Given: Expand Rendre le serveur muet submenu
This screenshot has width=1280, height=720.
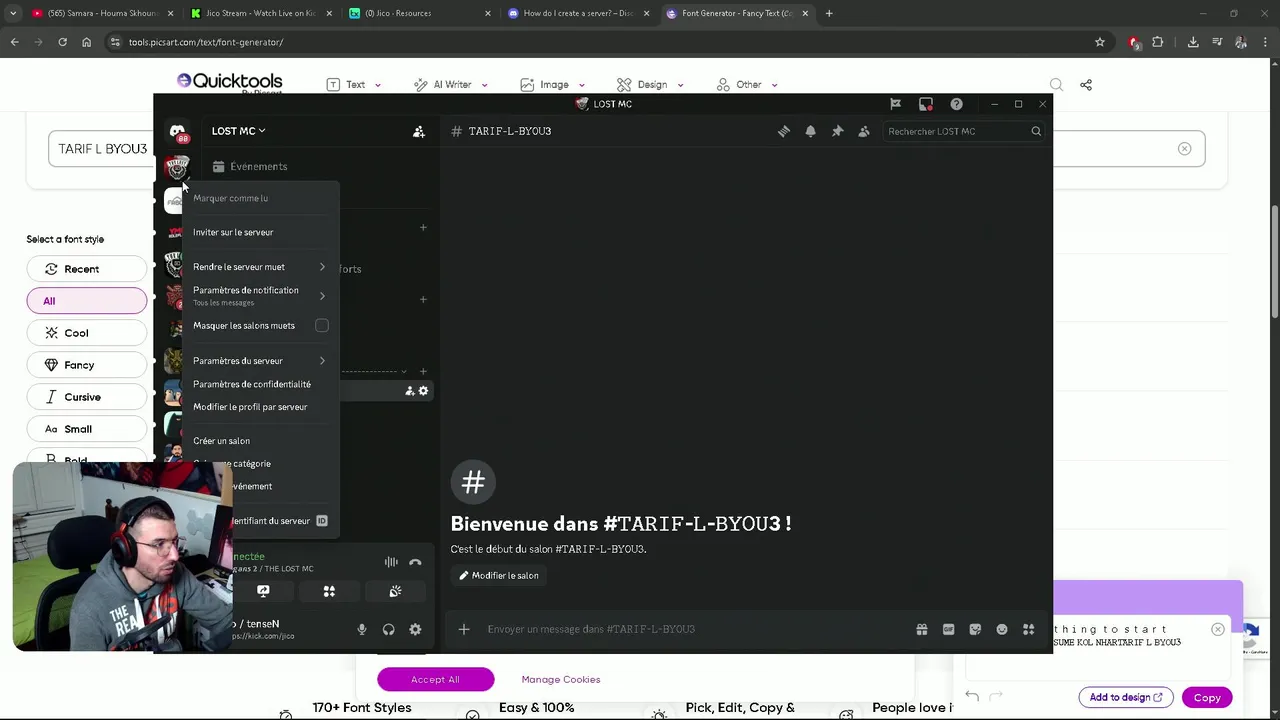Looking at the screenshot, I should (x=260, y=267).
